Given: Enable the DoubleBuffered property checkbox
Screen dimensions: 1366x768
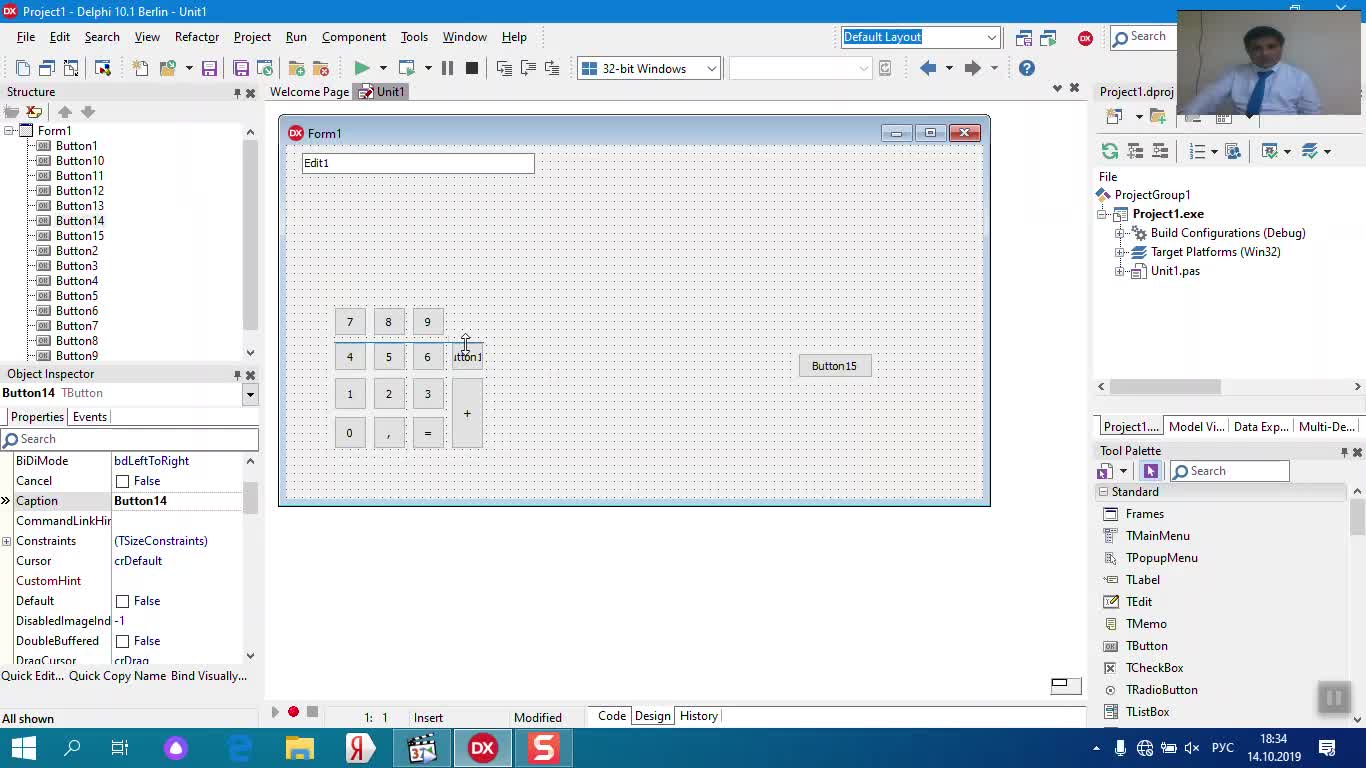Looking at the screenshot, I should [x=123, y=641].
